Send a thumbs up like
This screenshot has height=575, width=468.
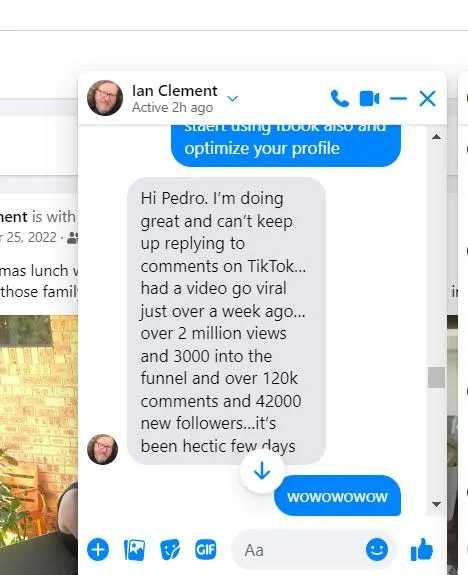pos(422,549)
